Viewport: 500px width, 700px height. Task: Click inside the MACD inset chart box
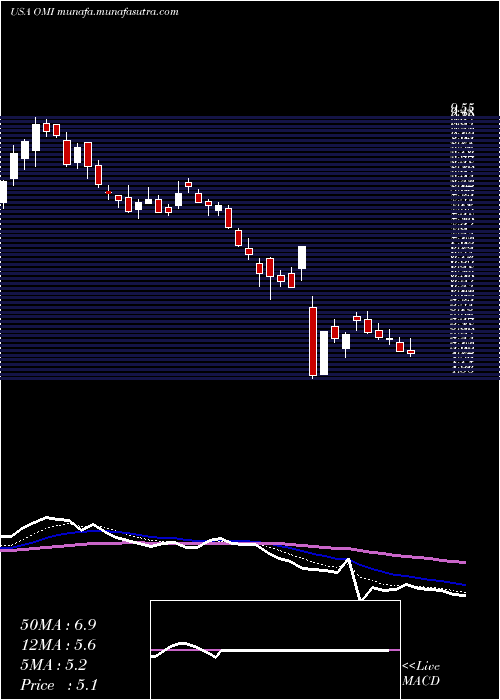(x=275, y=650)
